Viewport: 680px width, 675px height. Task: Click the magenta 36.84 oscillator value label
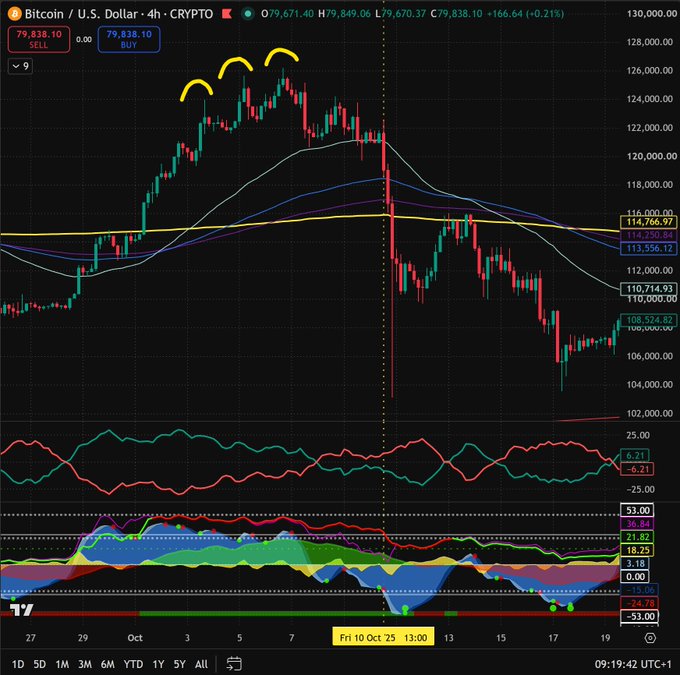pos(637,524)
